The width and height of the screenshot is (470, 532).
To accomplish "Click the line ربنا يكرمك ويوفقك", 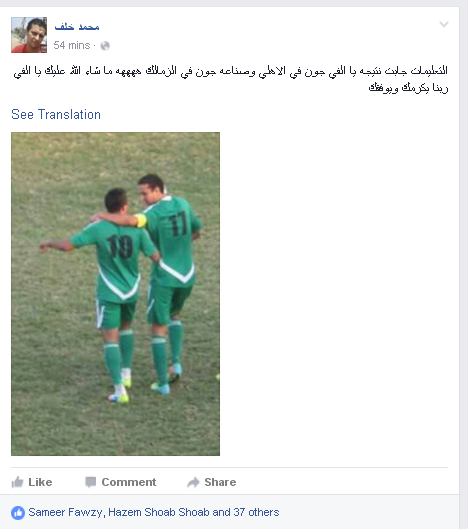I will click(409, 88).
